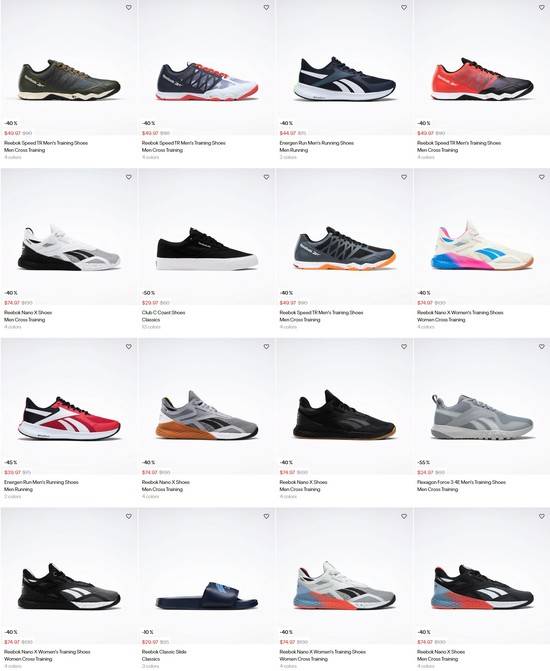
Task: Toggle heart on red-black Speed TR shoe
Action: [x=541, y=7]
